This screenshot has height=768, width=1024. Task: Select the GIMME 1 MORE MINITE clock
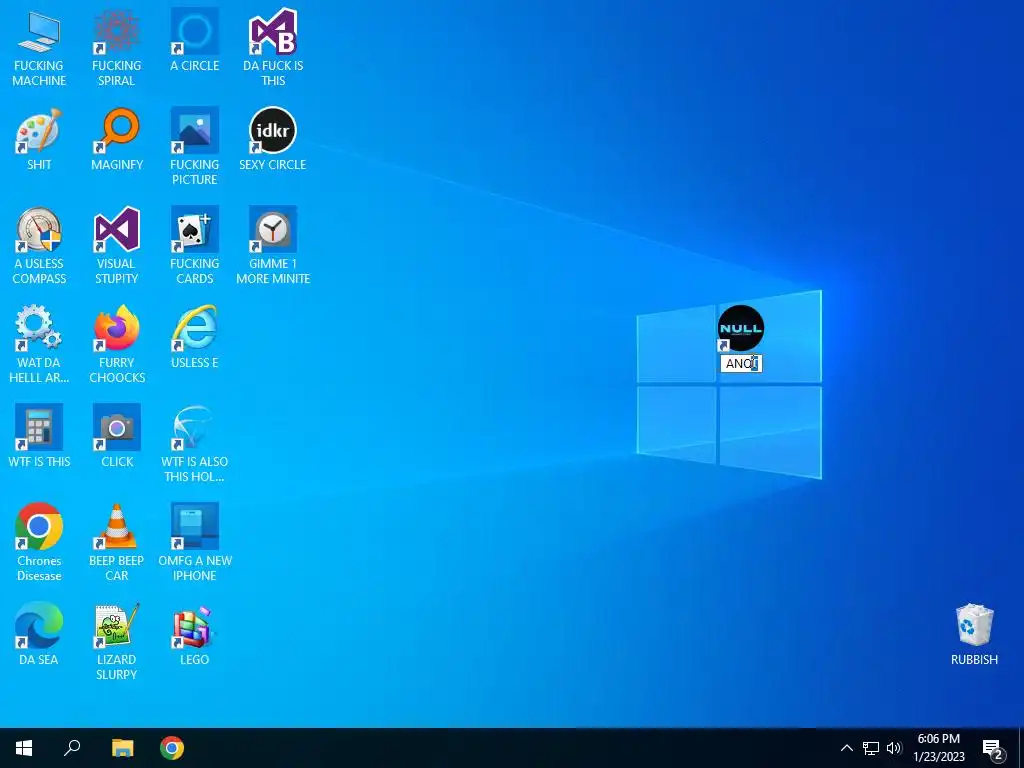point(273,230)
